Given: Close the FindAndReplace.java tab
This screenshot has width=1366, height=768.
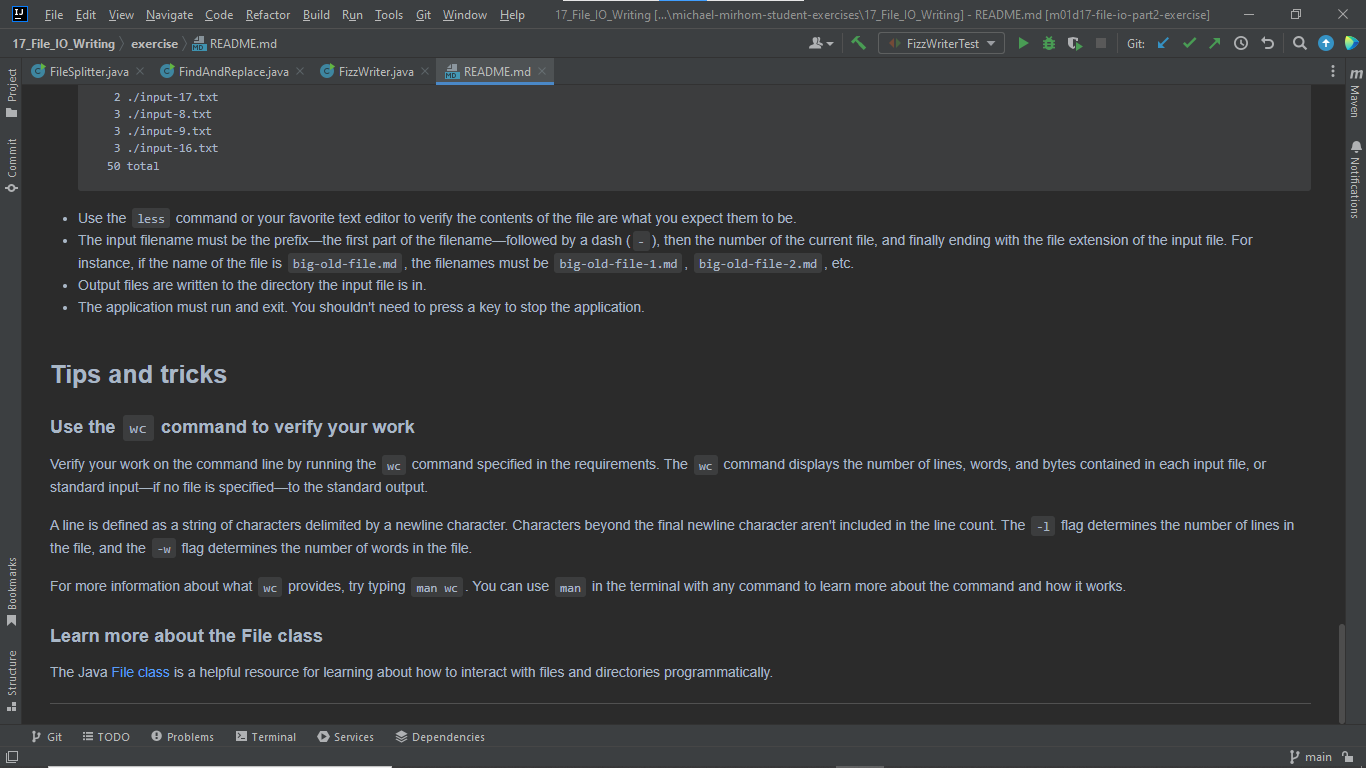Looking at the screenshot, I should pyautogui.click(x=300, y=72).
